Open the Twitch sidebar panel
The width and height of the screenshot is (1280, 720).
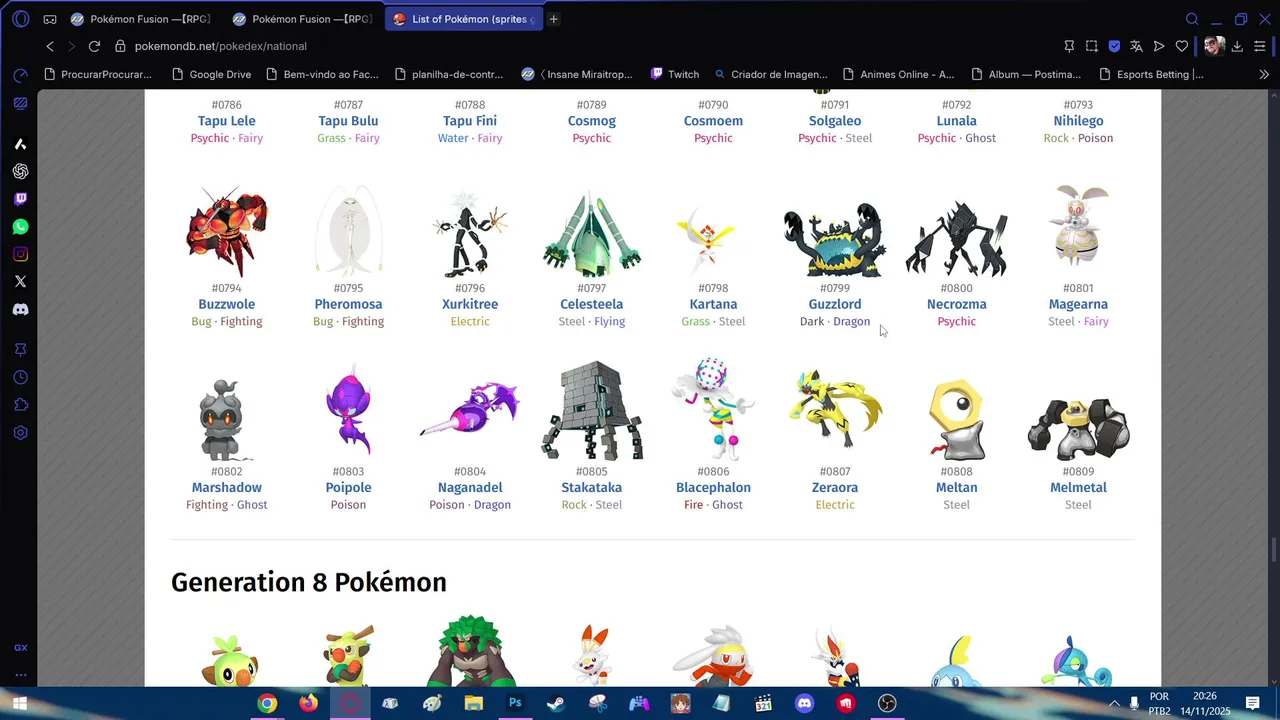pos(20,199)
